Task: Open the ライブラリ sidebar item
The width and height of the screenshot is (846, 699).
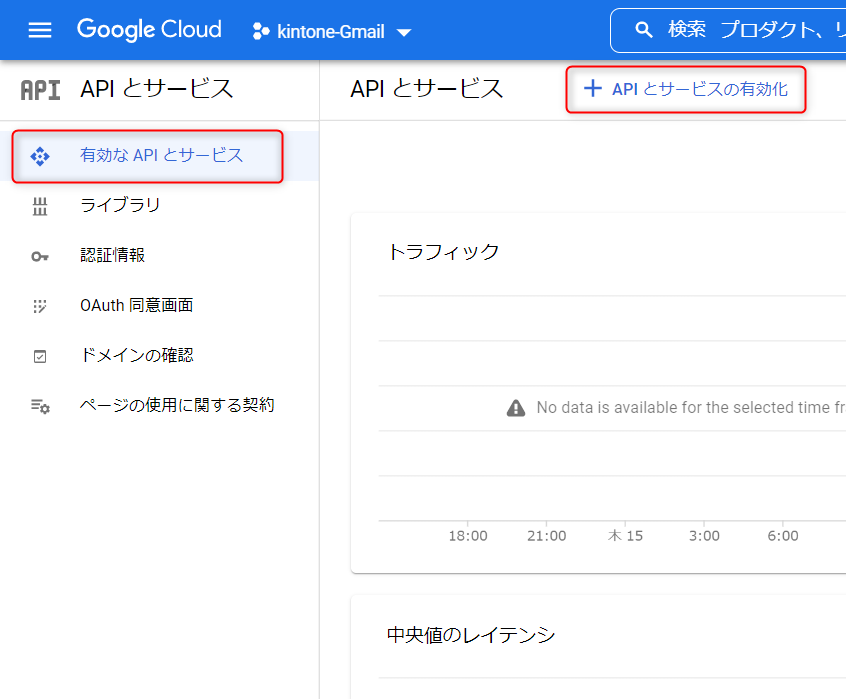Action: (x=120, y=206)
